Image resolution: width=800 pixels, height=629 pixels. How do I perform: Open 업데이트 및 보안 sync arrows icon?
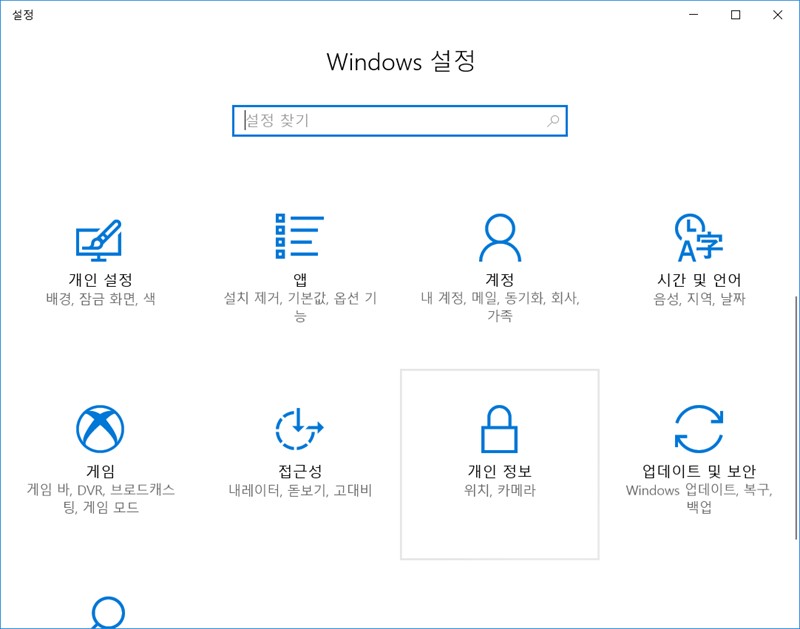pyautogui.click(x=699, y=429)
